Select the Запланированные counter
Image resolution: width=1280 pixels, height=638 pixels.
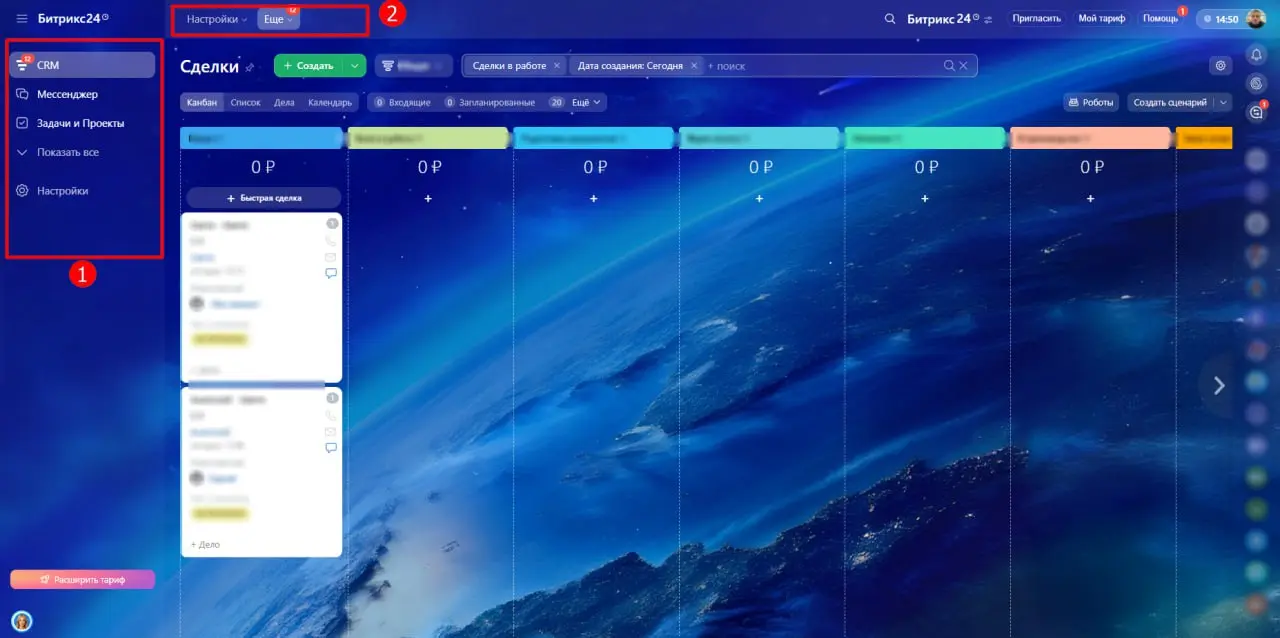coord(490,102)
